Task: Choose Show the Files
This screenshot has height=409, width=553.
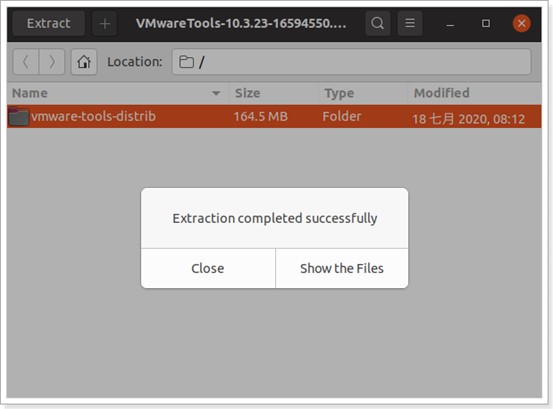Action: [342, 268]
